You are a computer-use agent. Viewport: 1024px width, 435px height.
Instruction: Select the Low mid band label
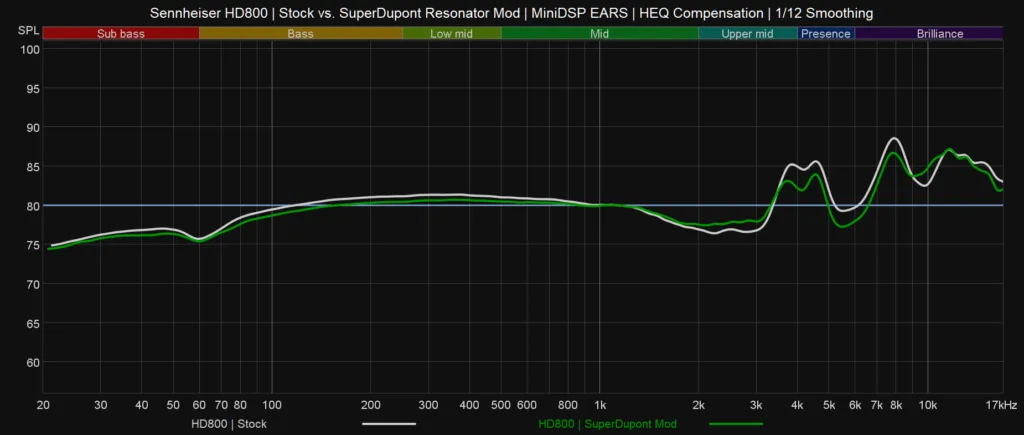click(451, 34)
